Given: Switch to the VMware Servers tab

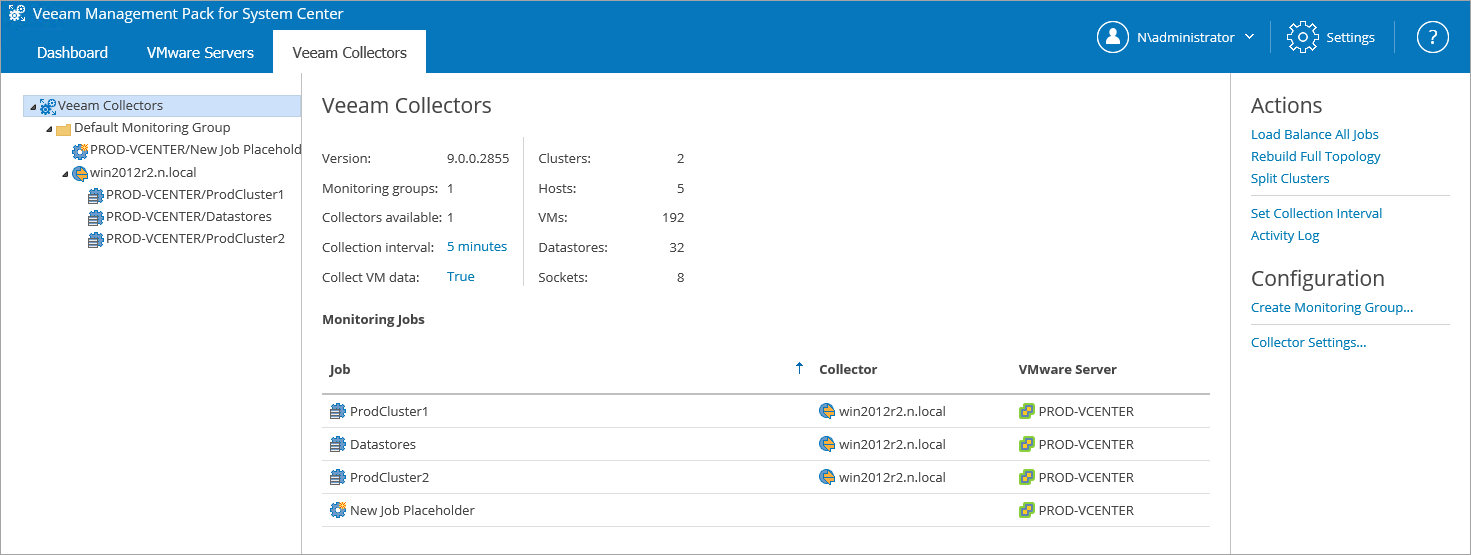Looking at the screenshot, I should click(200, 52).
